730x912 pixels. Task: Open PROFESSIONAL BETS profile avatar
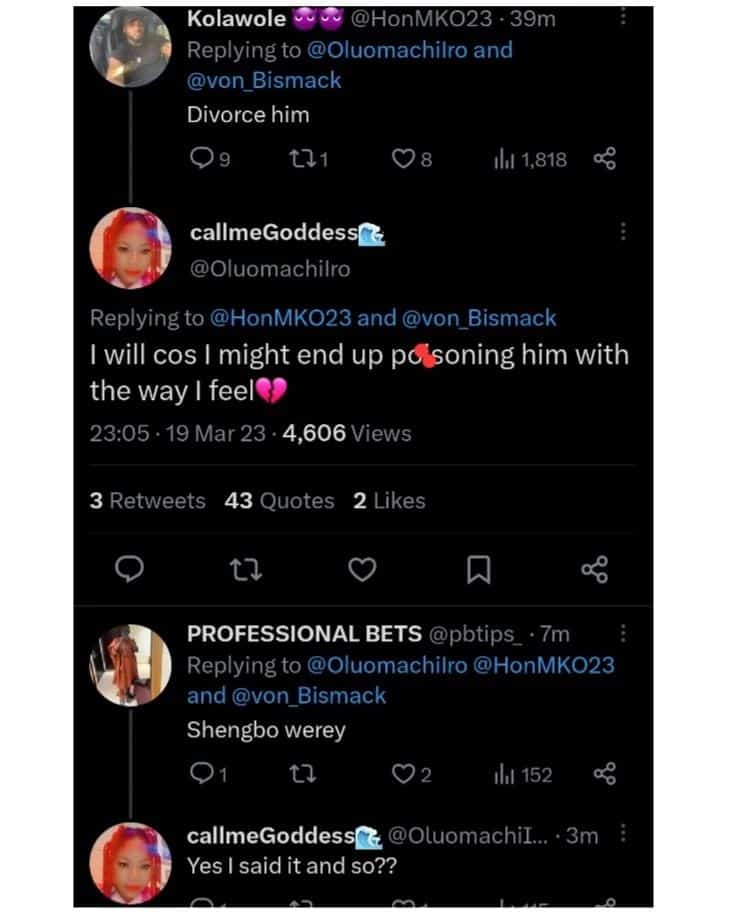tap(128, 663)
